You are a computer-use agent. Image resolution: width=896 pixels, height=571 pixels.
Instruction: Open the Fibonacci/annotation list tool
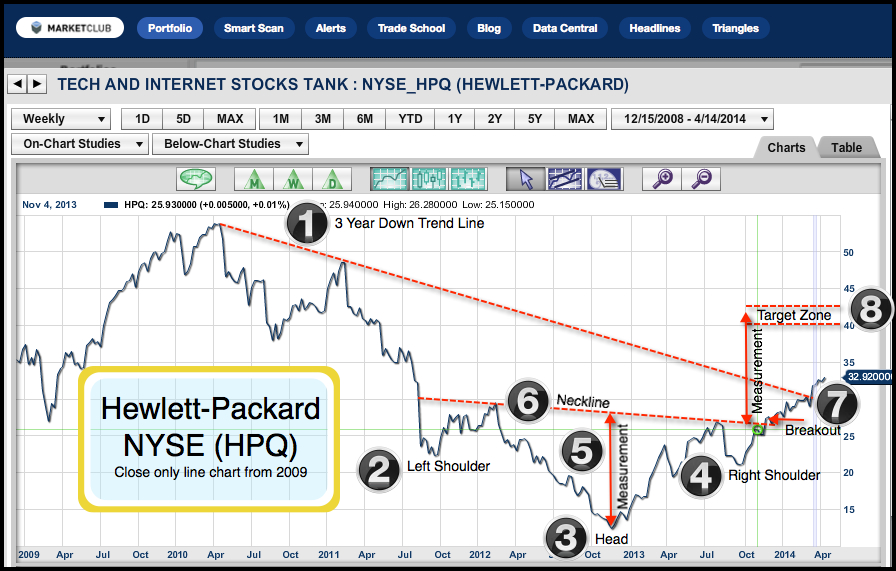(x=604, y=179)
